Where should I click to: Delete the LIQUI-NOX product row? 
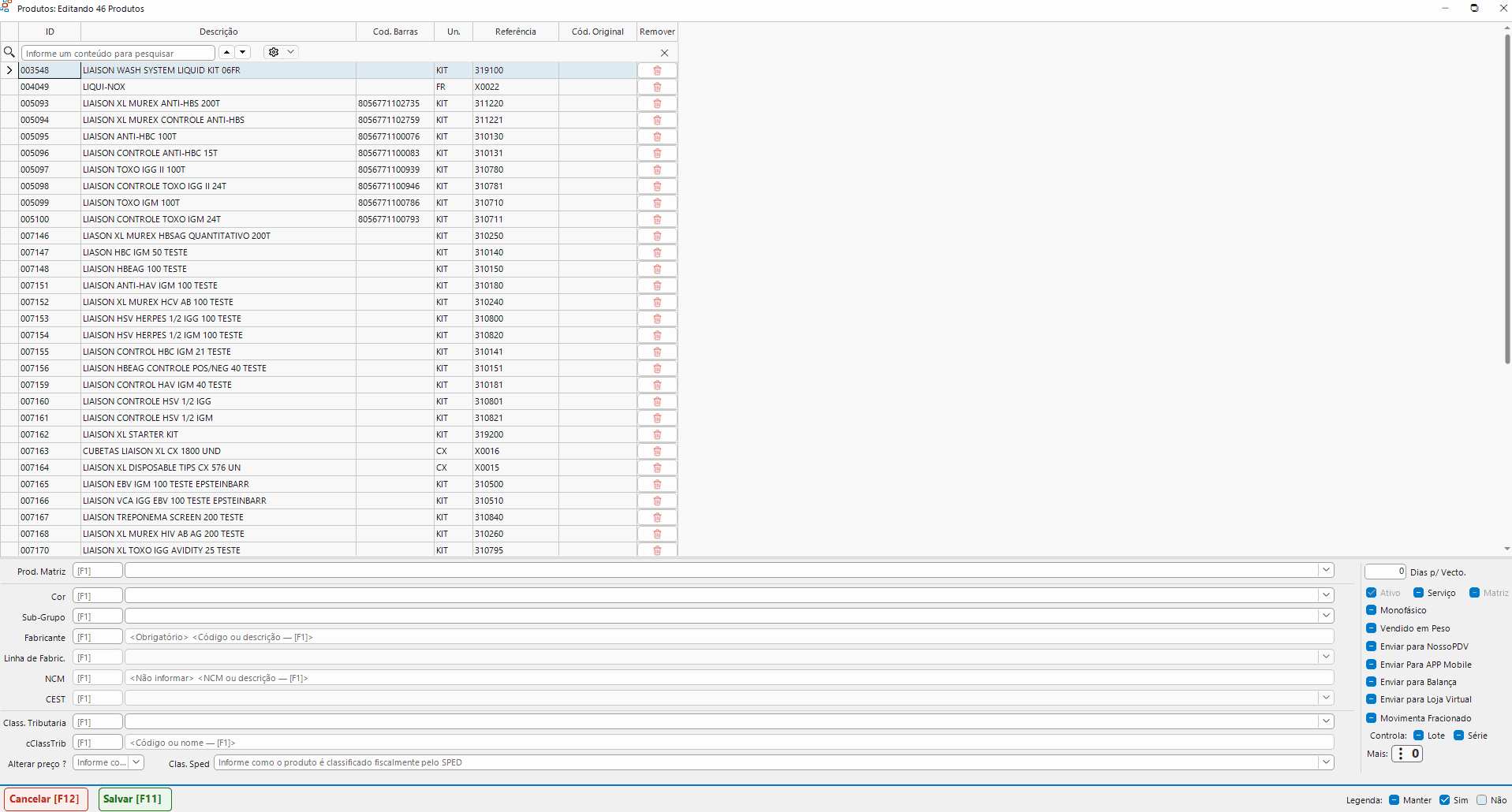coord(657,87)
